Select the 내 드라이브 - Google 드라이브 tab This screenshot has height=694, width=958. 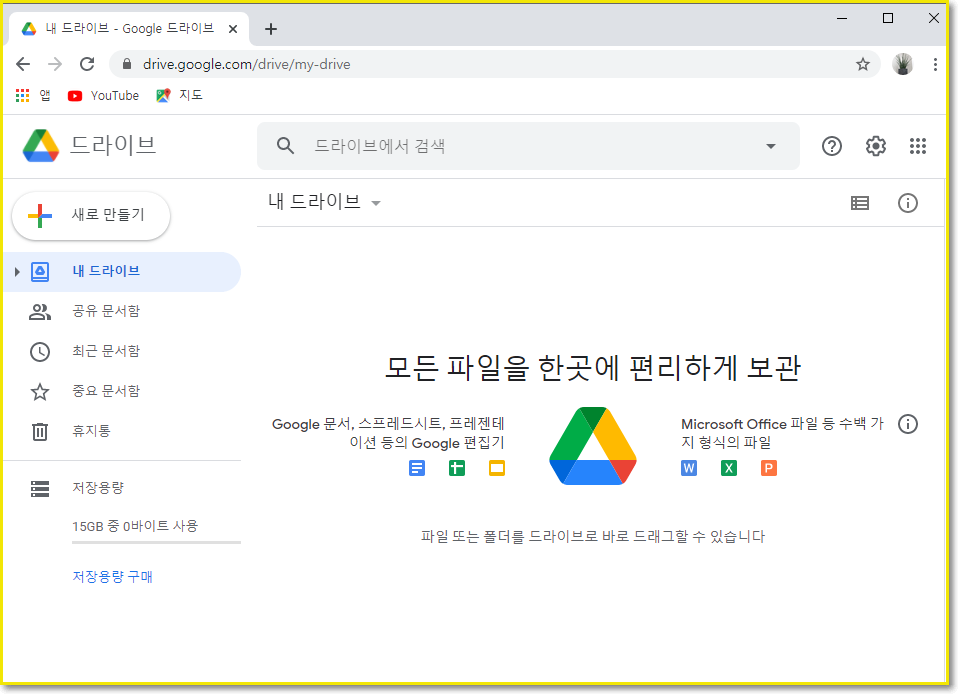129,29
